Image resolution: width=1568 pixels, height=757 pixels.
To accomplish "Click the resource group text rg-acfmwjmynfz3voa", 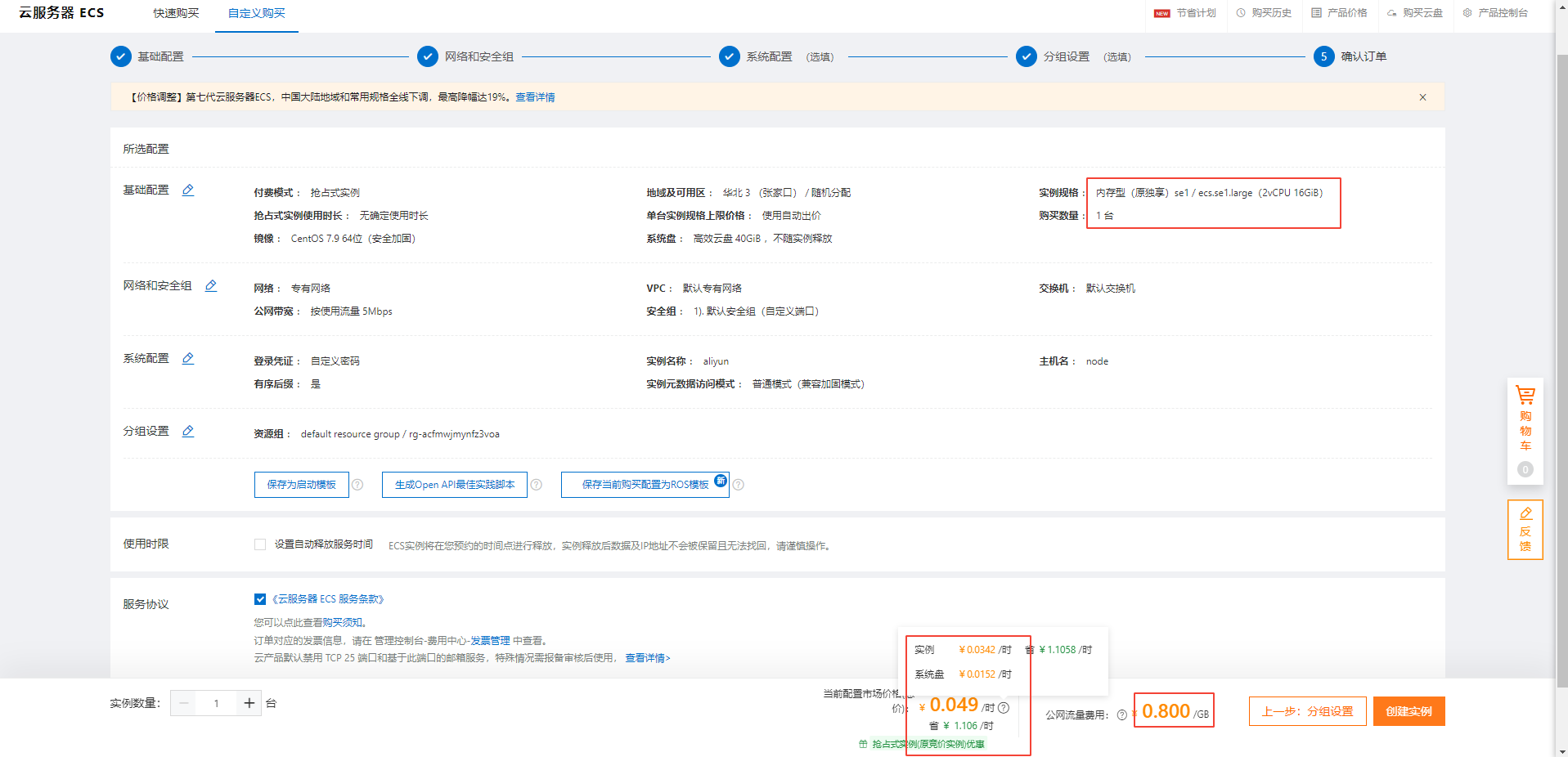I will (454, 434).
